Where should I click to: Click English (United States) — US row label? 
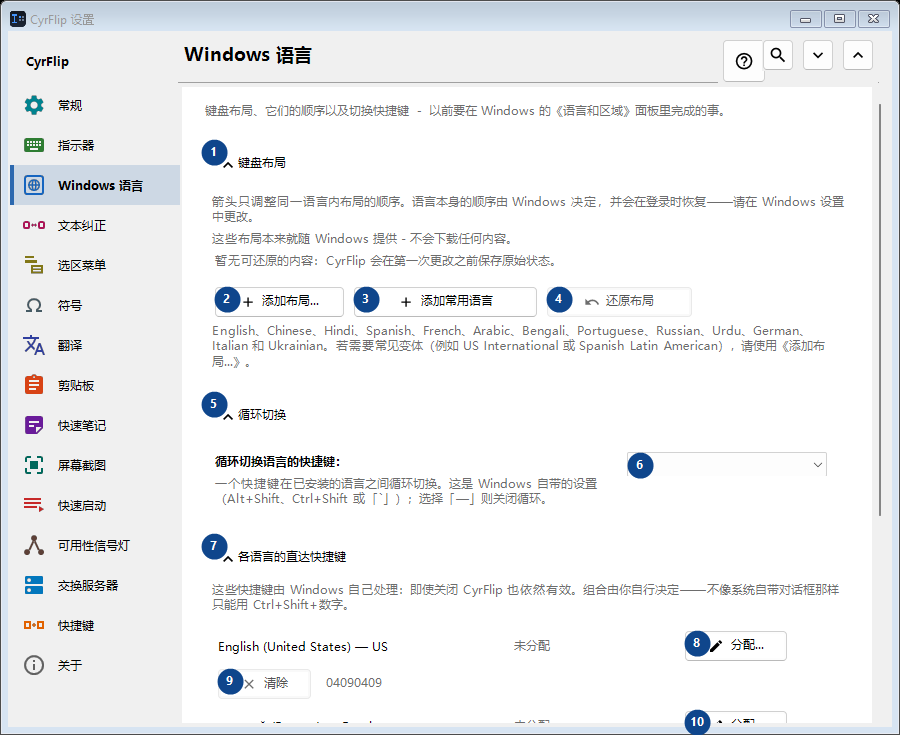click(x=302, y=647)
